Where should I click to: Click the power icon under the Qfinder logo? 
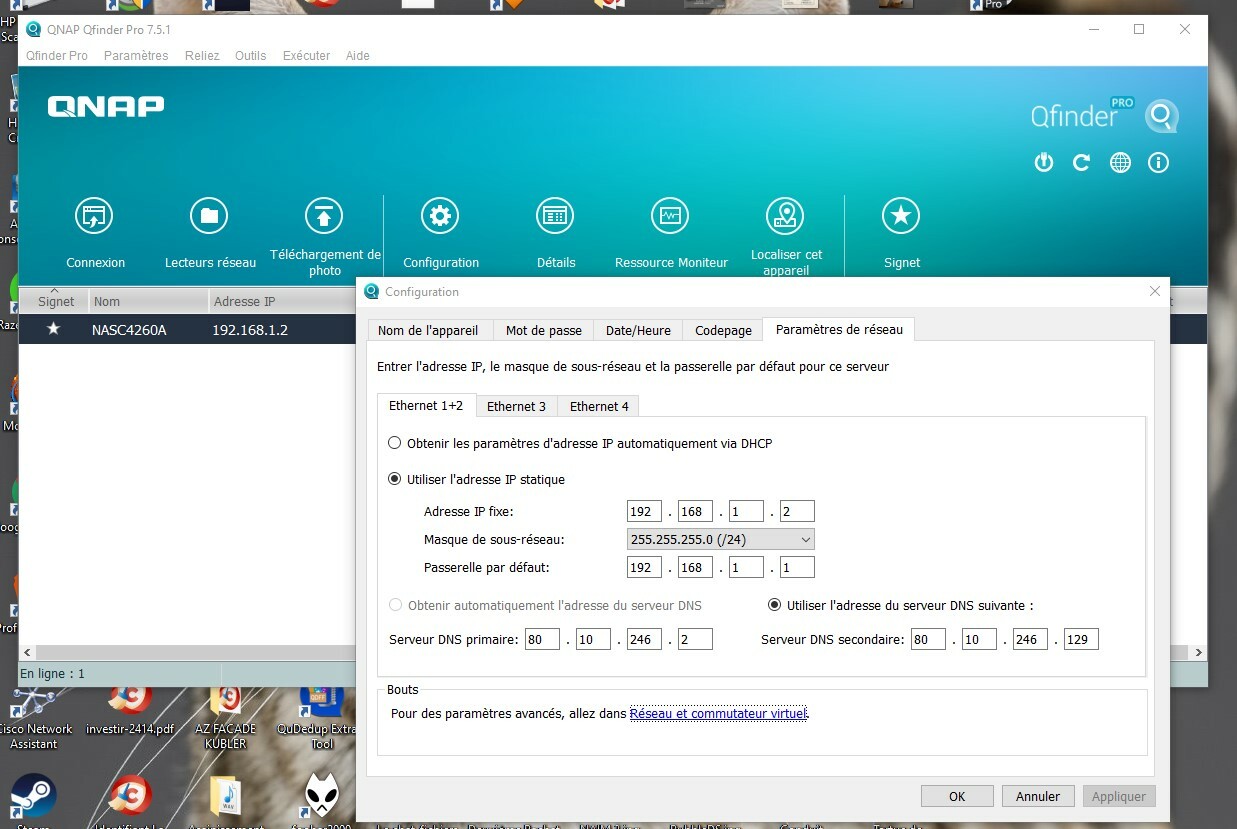tap(1044, 162)
